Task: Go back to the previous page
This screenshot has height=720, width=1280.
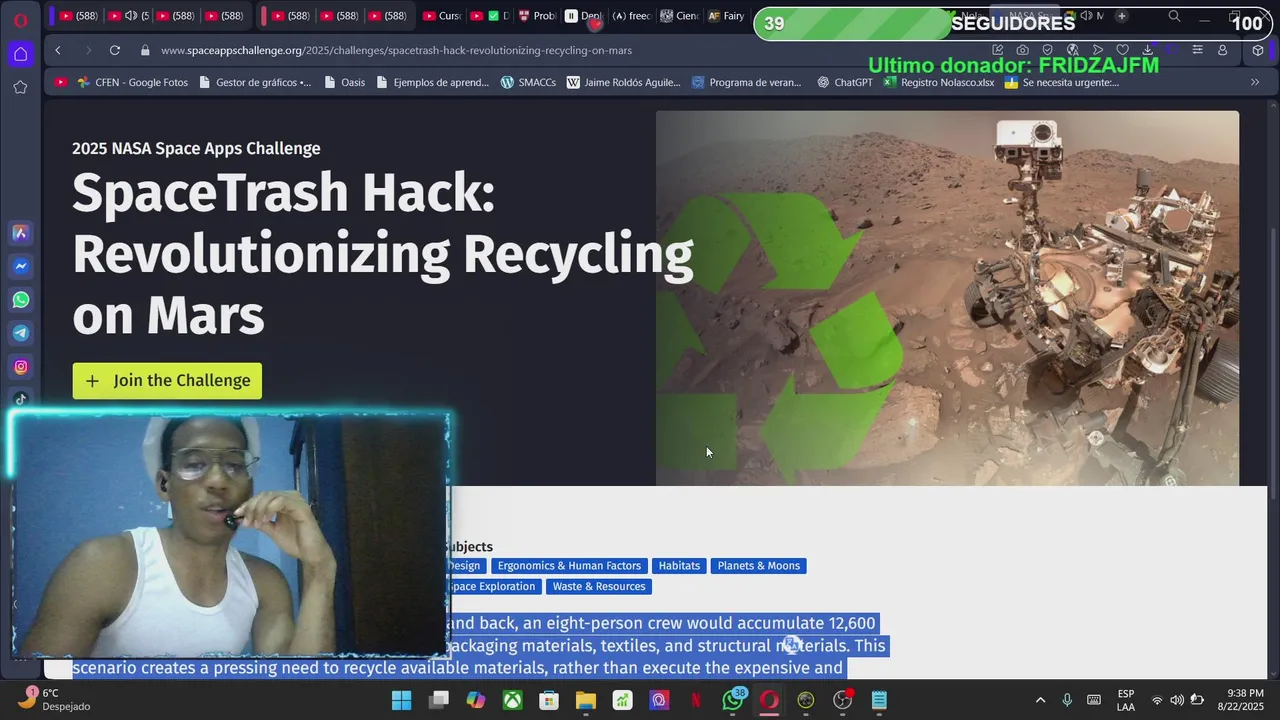Action: (58, 50)
